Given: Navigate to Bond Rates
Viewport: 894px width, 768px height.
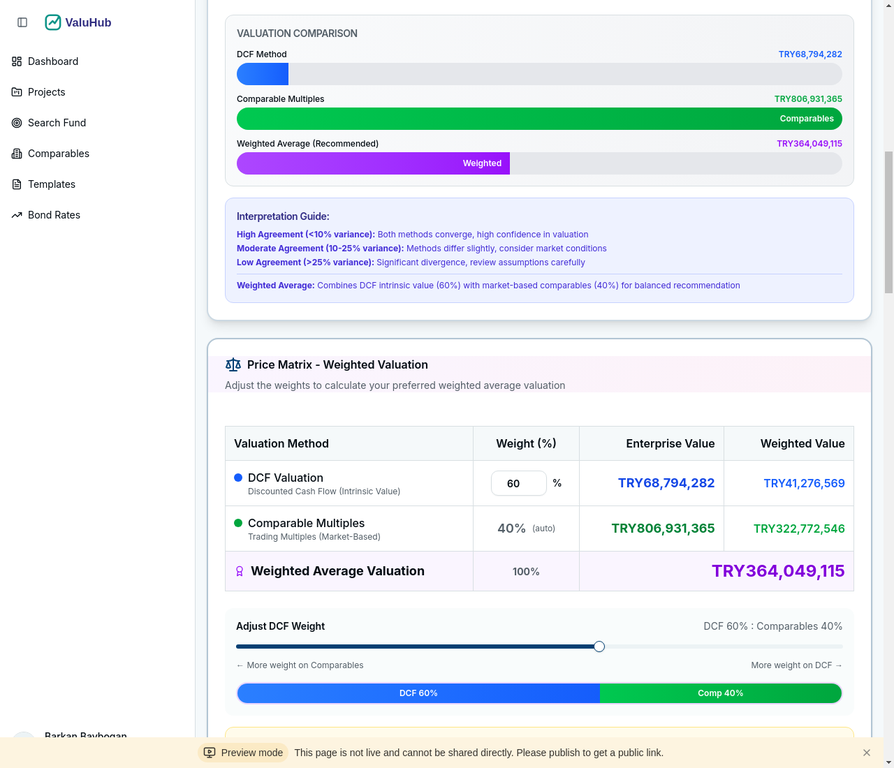Looking at the screenshot, I should pos(54,215).
